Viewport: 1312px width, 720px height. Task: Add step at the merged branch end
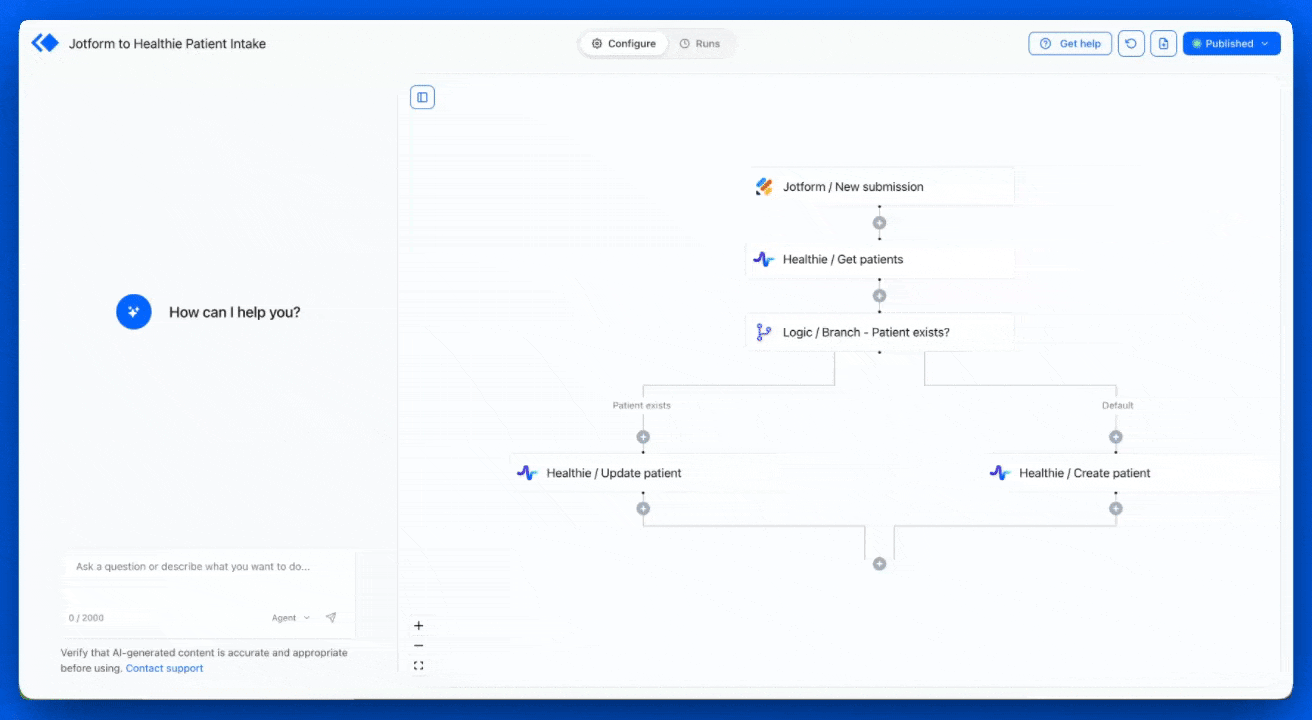(x=879, y=564)
